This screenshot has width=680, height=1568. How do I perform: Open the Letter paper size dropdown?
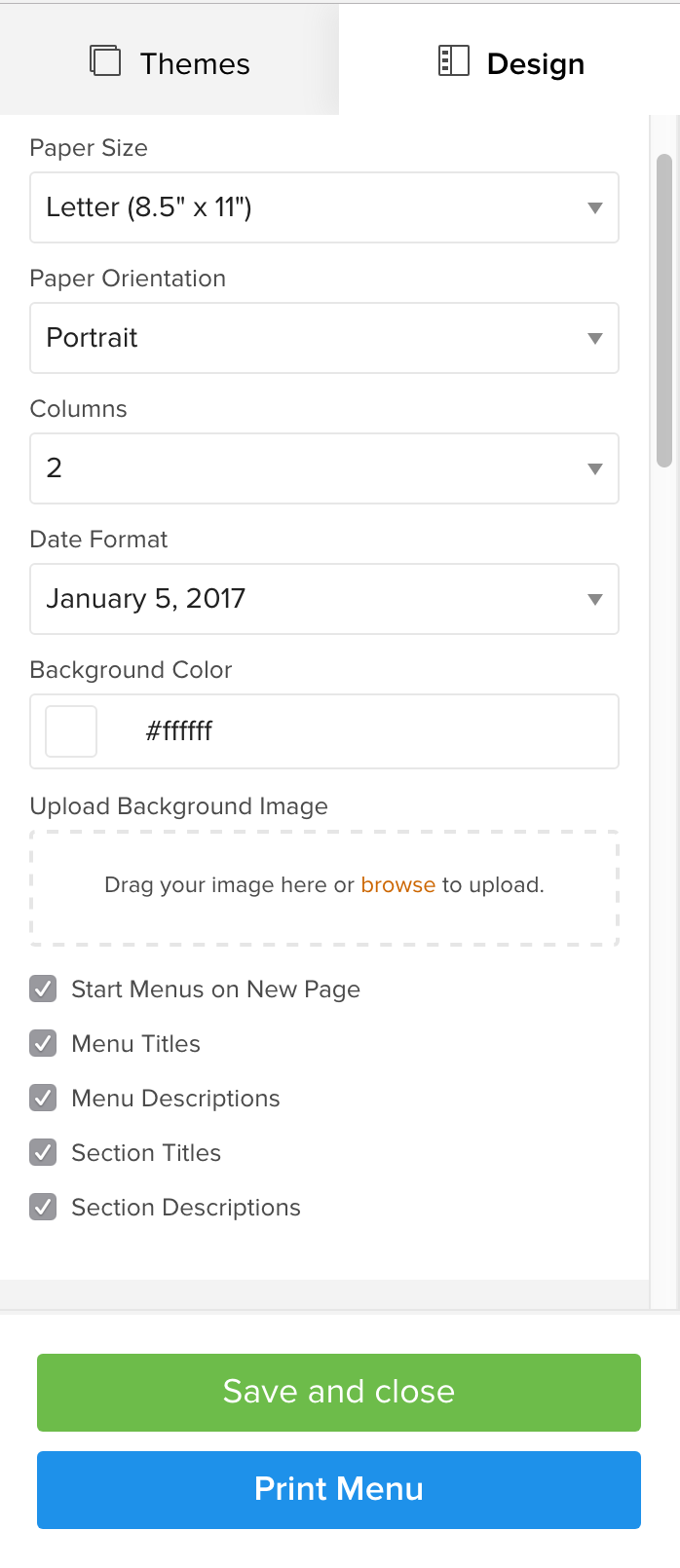324,207
